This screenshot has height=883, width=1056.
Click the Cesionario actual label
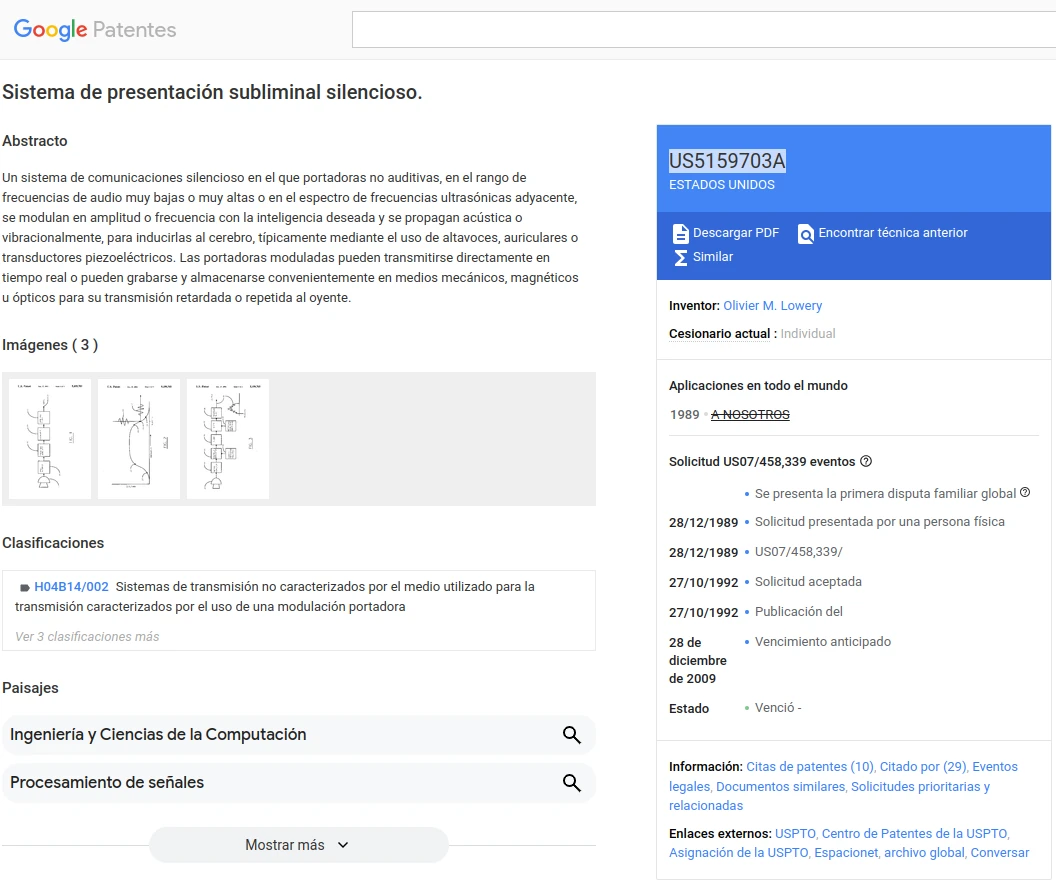pyautogui.click(x=719, y=334)
